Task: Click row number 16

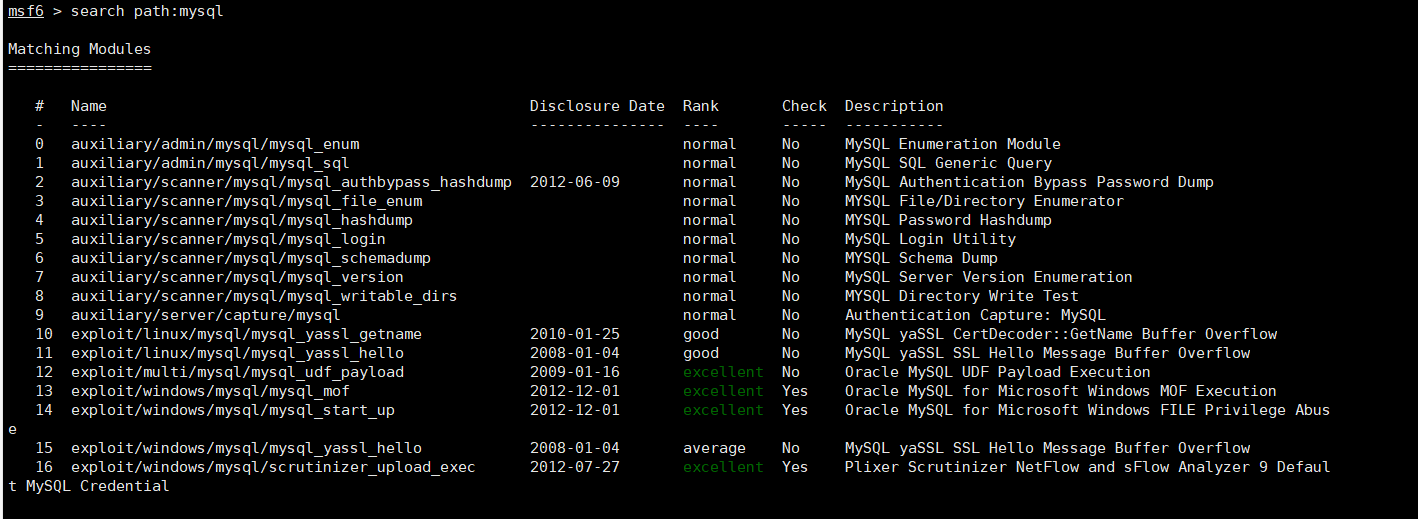Action: [x=43, y=467]
